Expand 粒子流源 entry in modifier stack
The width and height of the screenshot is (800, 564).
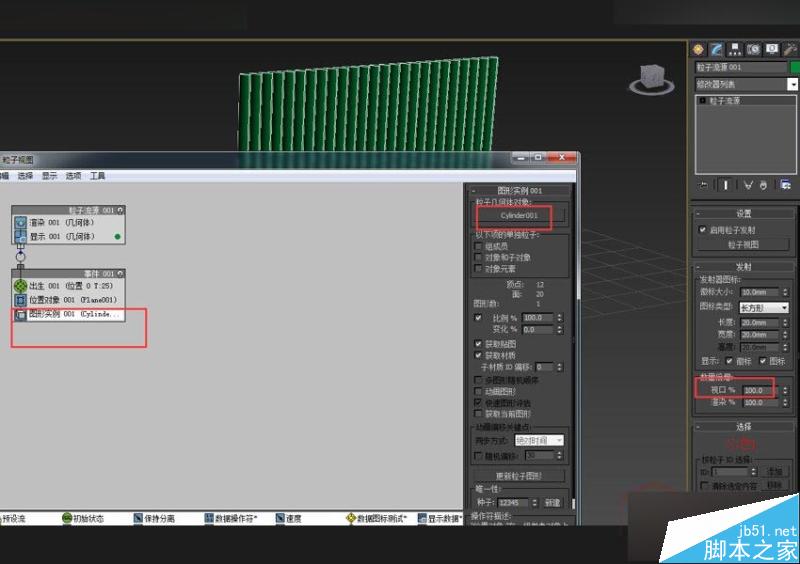(703, 101)
